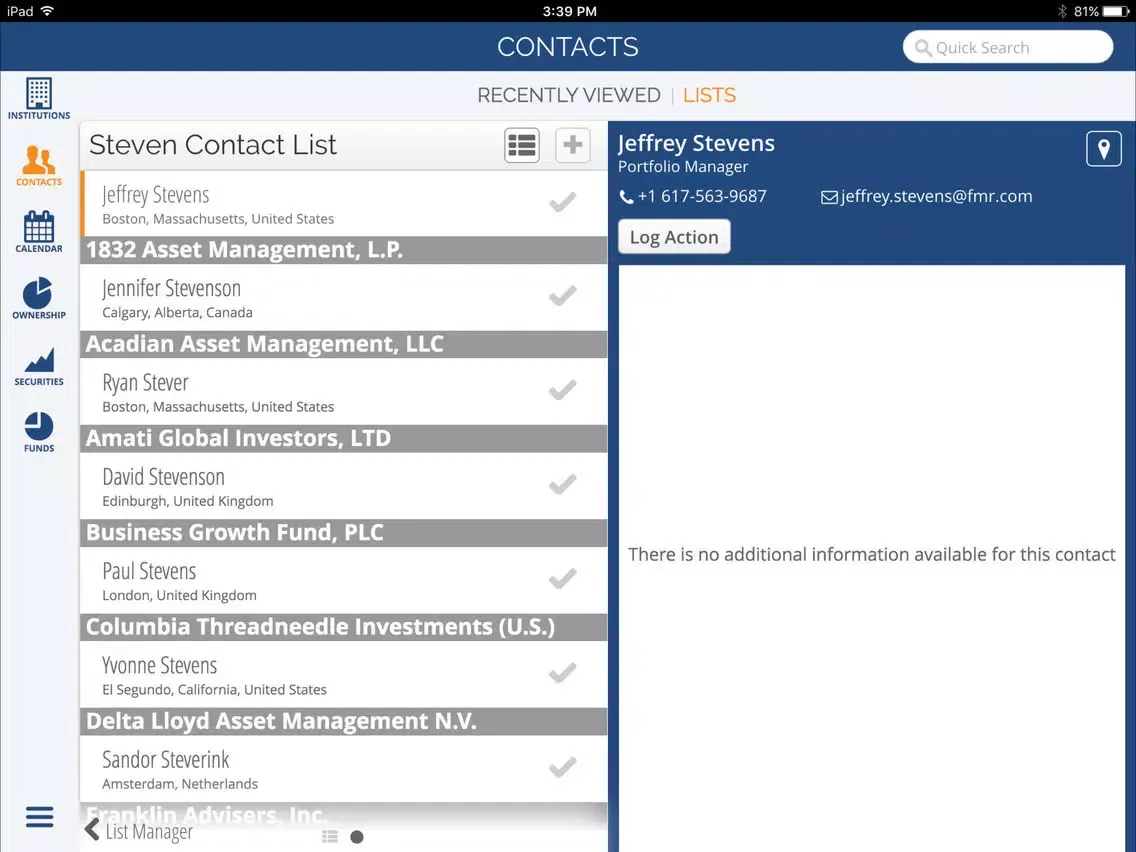Image resolution: width=1136 pixels, height=852 pixels.
Task: Click 1832 Asset Management, L.P. header
Action: click(344, 250)
